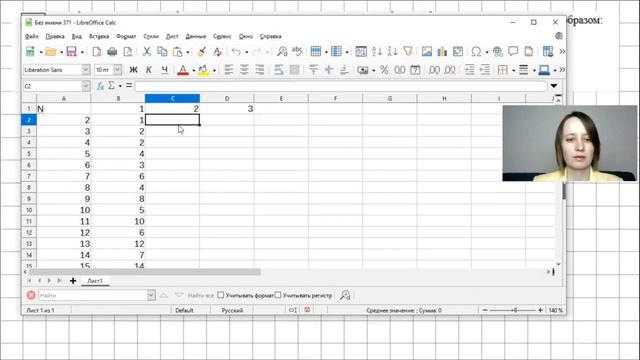Undo last action with Undo arrow
The width and height of the screenshot is (640, 360).
coord(236,51)
